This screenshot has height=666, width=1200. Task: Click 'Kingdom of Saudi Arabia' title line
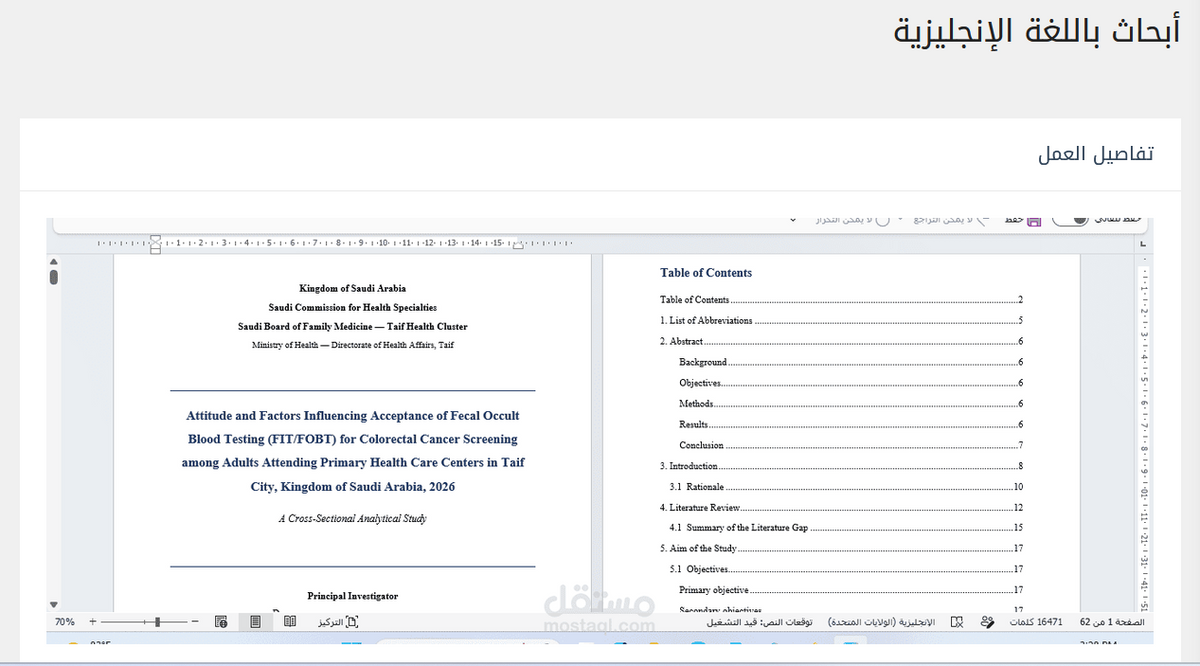coord(352,288)
